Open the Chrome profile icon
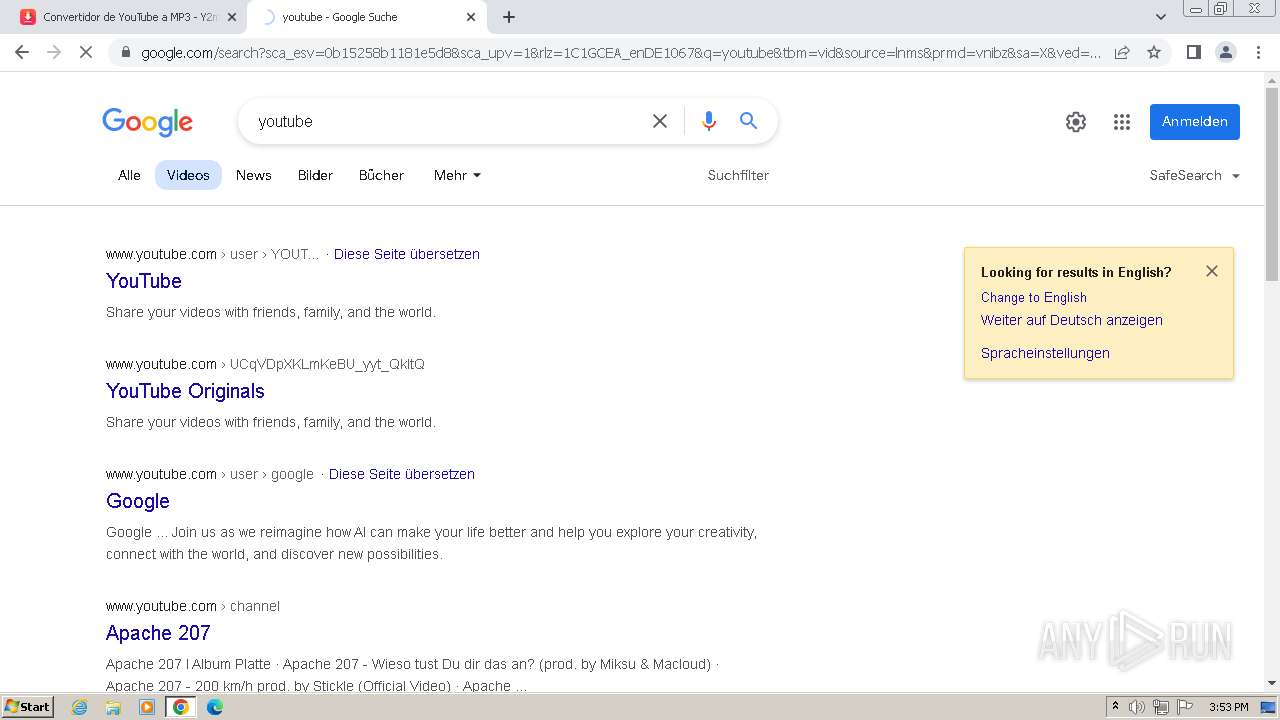 coord(1225,52)
